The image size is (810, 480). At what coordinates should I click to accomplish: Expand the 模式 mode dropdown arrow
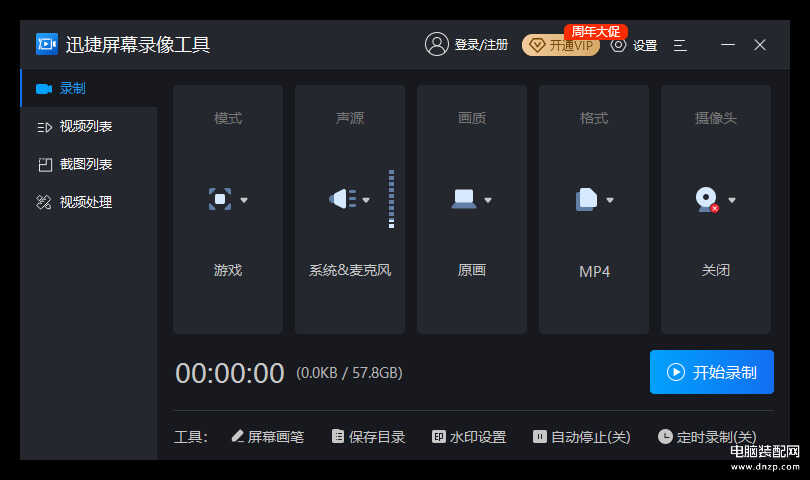click(244, 200)
